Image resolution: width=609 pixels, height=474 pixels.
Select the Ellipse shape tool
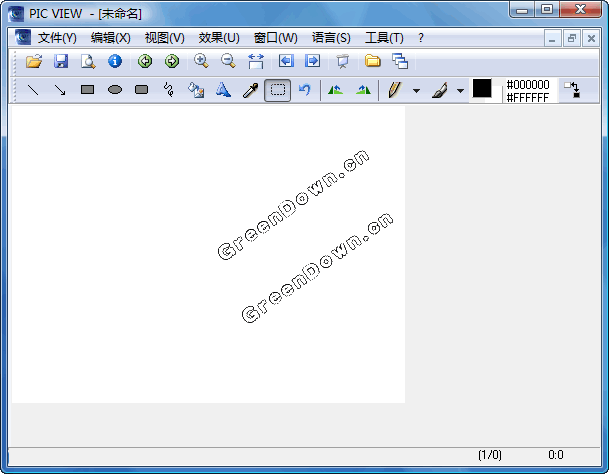[x=115, y=90]
